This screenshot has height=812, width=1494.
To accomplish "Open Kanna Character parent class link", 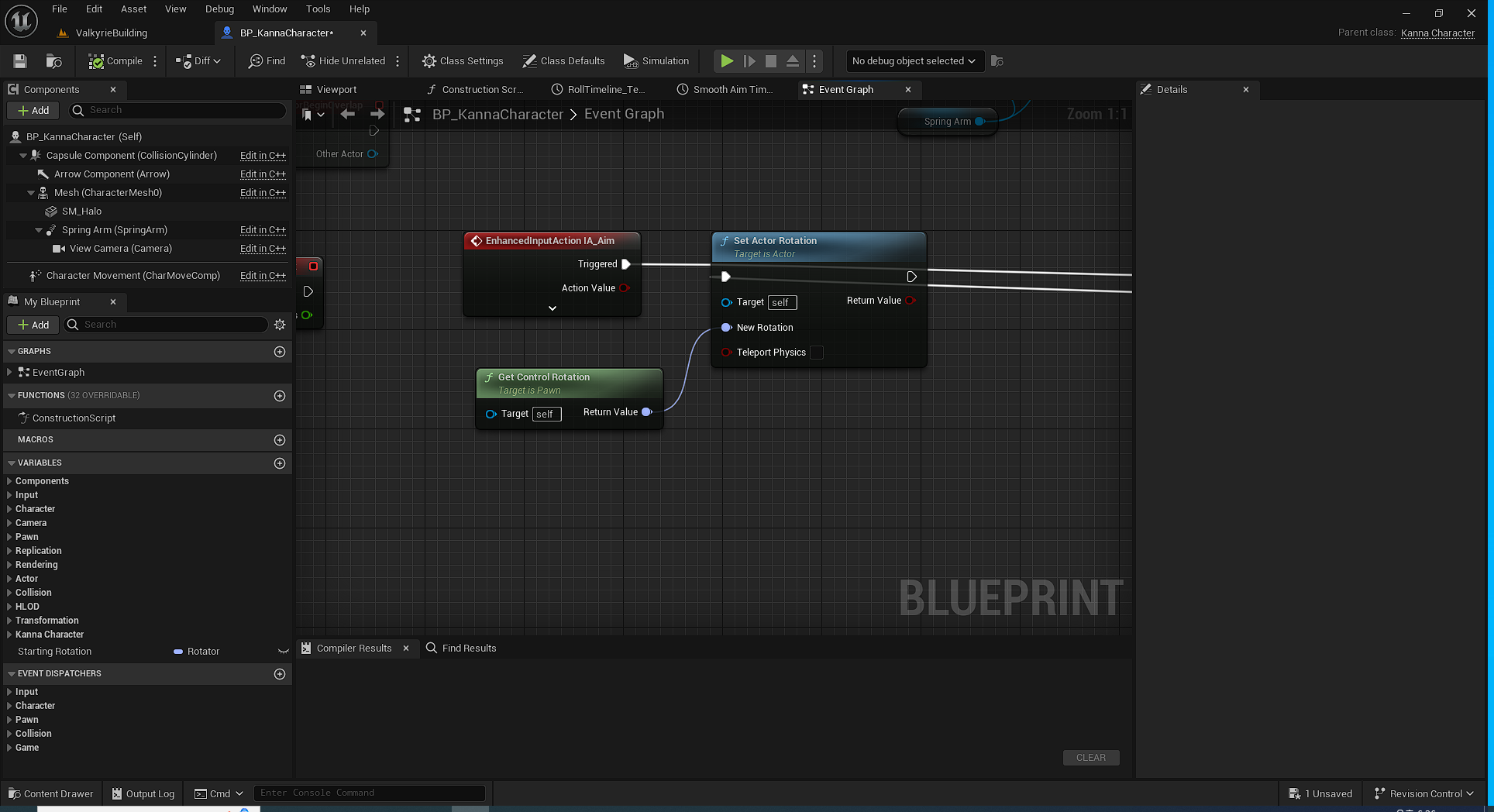I will point(1437,33).
